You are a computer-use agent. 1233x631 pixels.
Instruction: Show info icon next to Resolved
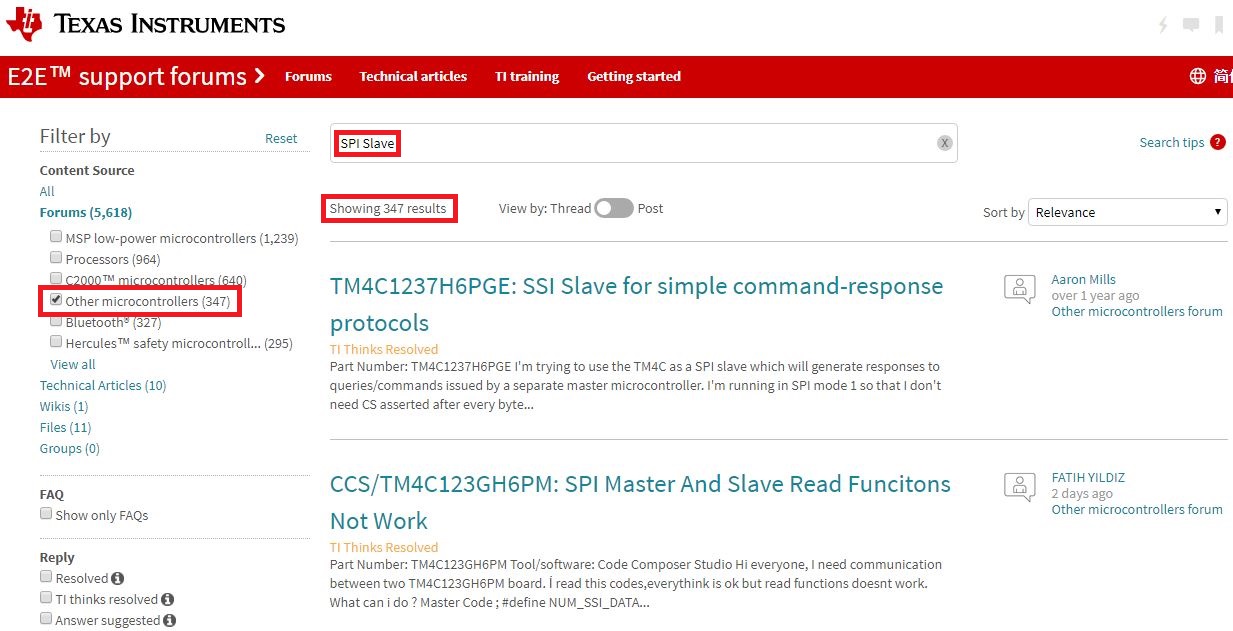118,578
